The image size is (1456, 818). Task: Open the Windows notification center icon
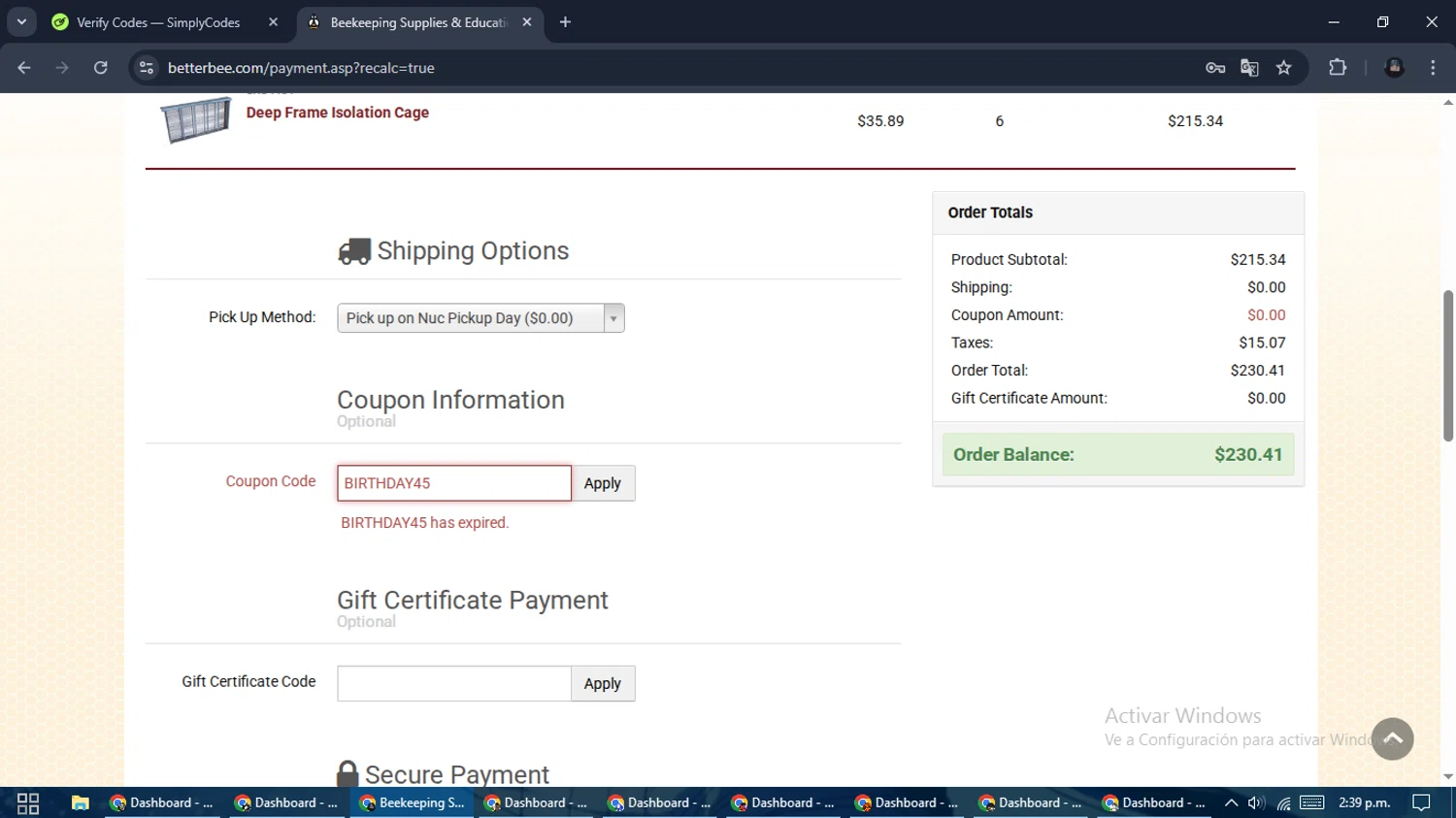[x=1422, y=802]
